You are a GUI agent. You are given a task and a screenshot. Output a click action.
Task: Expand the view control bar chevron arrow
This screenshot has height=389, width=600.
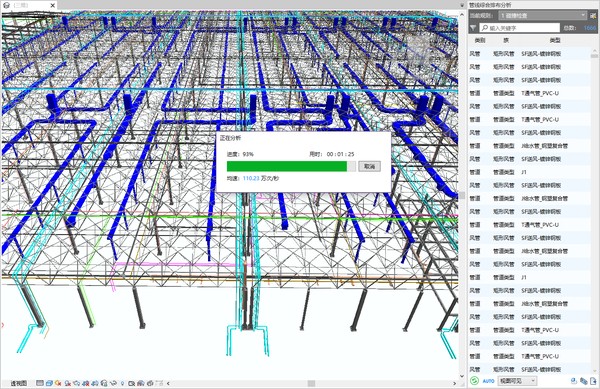[x=168, y=383]
